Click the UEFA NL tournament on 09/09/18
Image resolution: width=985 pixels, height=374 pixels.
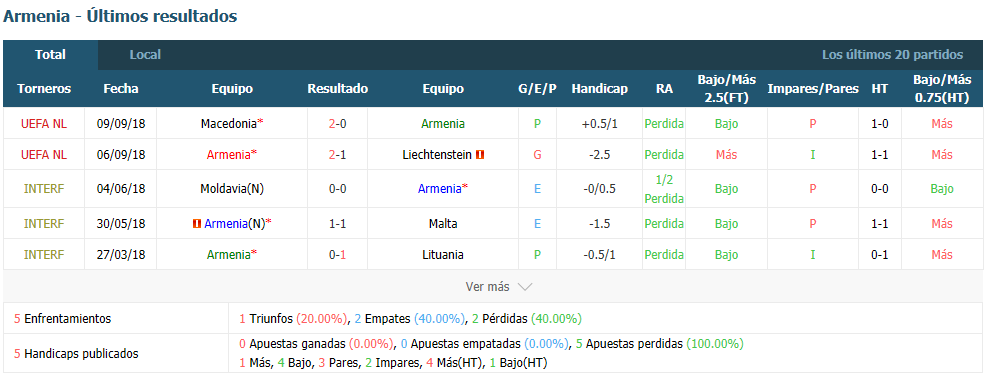(x=44, y=124)
